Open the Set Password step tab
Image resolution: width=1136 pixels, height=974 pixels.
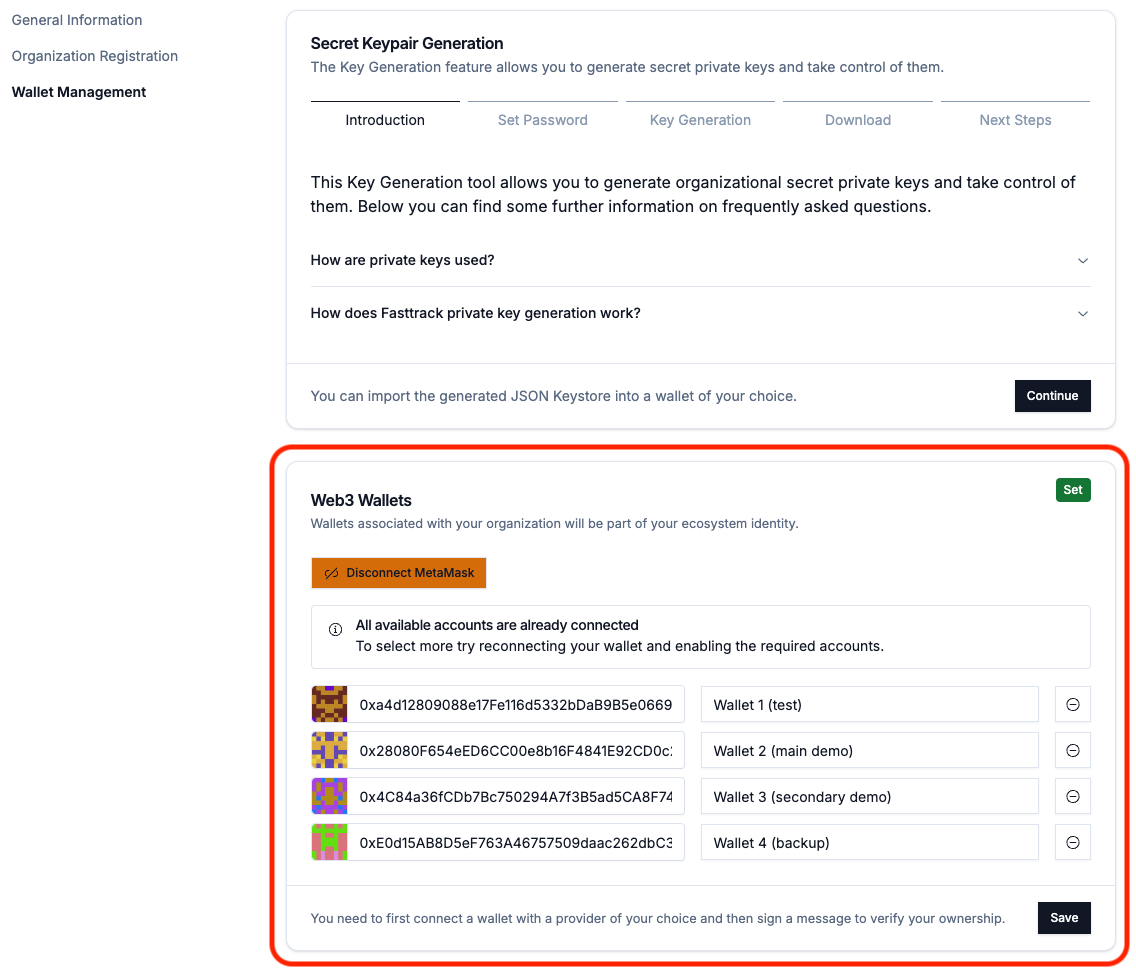(542, 120)
